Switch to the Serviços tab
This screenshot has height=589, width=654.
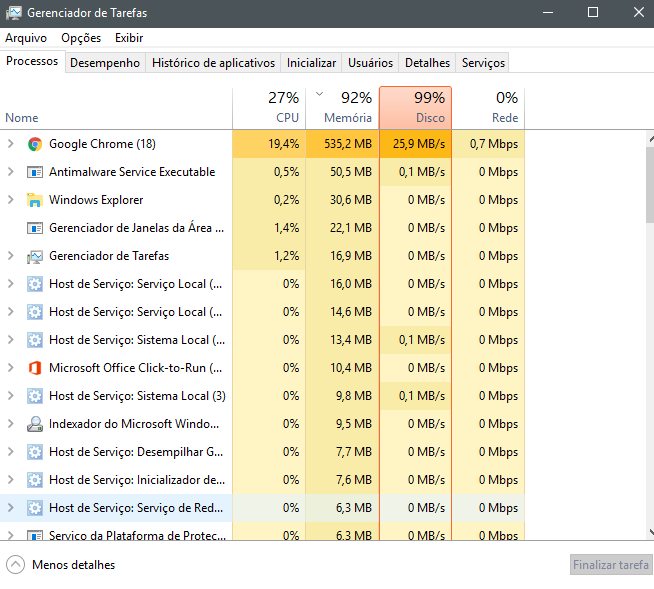pos(483,63)
